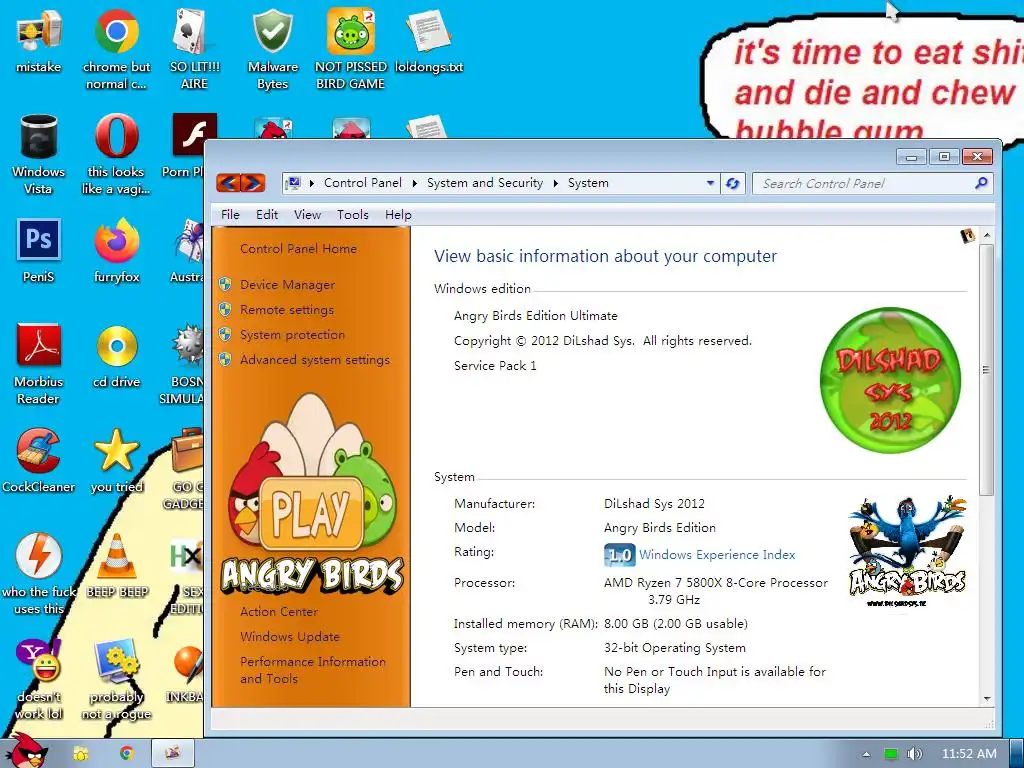Click the green network tray icon
Image resolution: width=1024 pixels, height=768 pixels.
pos(891,754)
